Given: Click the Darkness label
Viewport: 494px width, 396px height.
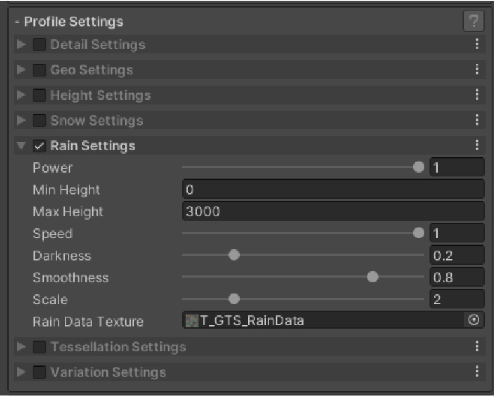Looking at the screenshot, I should coord(62,256).
